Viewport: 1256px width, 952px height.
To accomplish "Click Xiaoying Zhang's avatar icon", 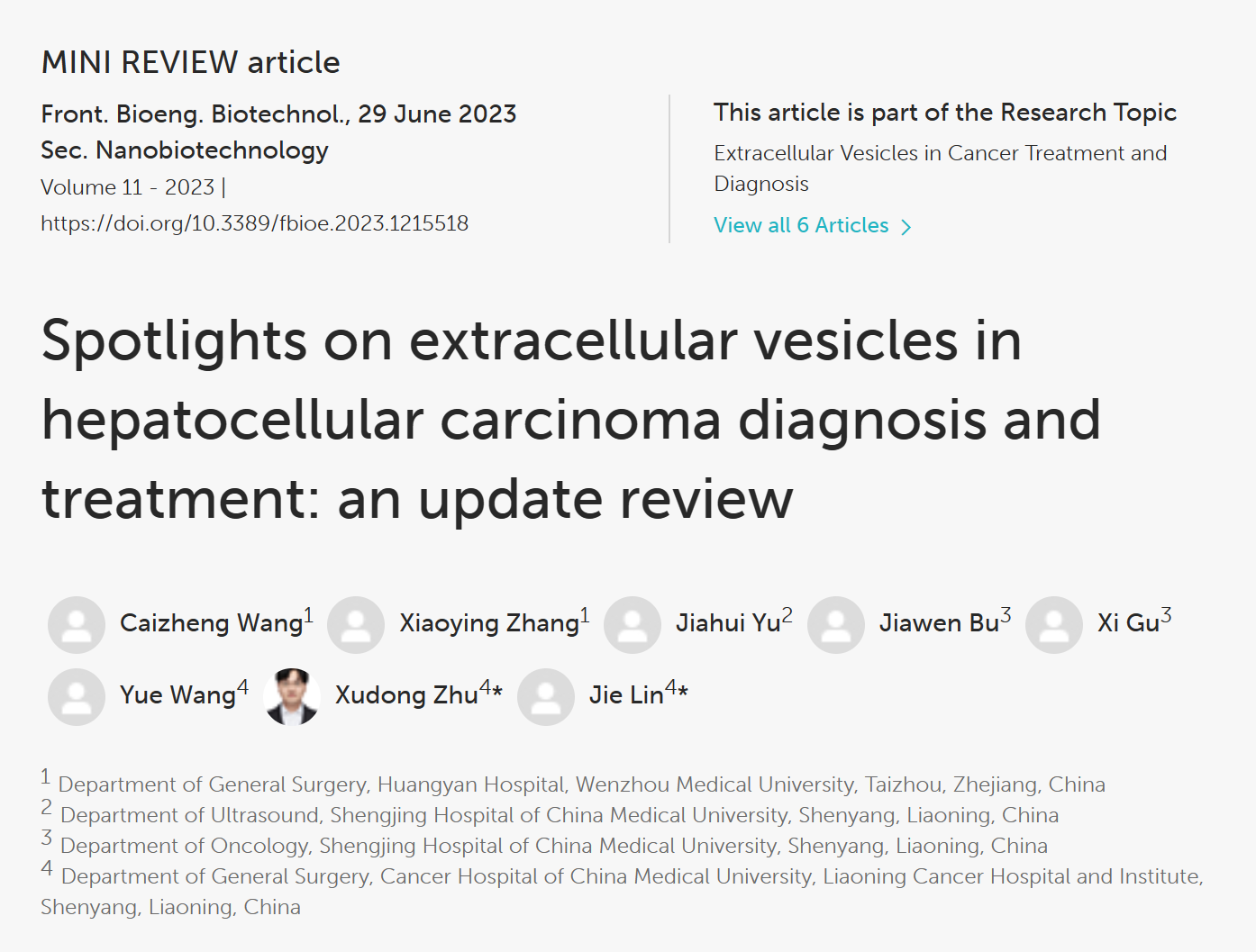I will [x=356, y=624].
